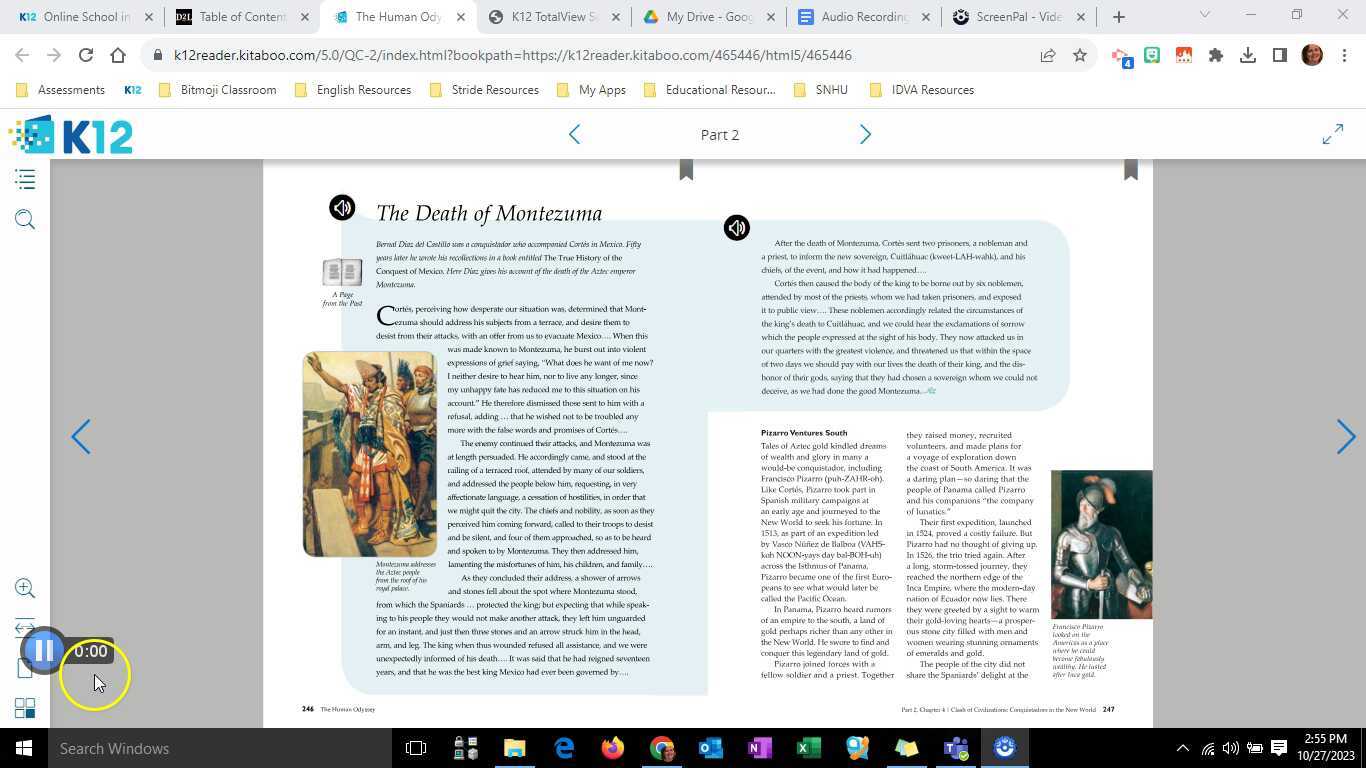Open Excel from the Windows taskbar
Screen dimensions: 1366x768
(x=808, y=748)
